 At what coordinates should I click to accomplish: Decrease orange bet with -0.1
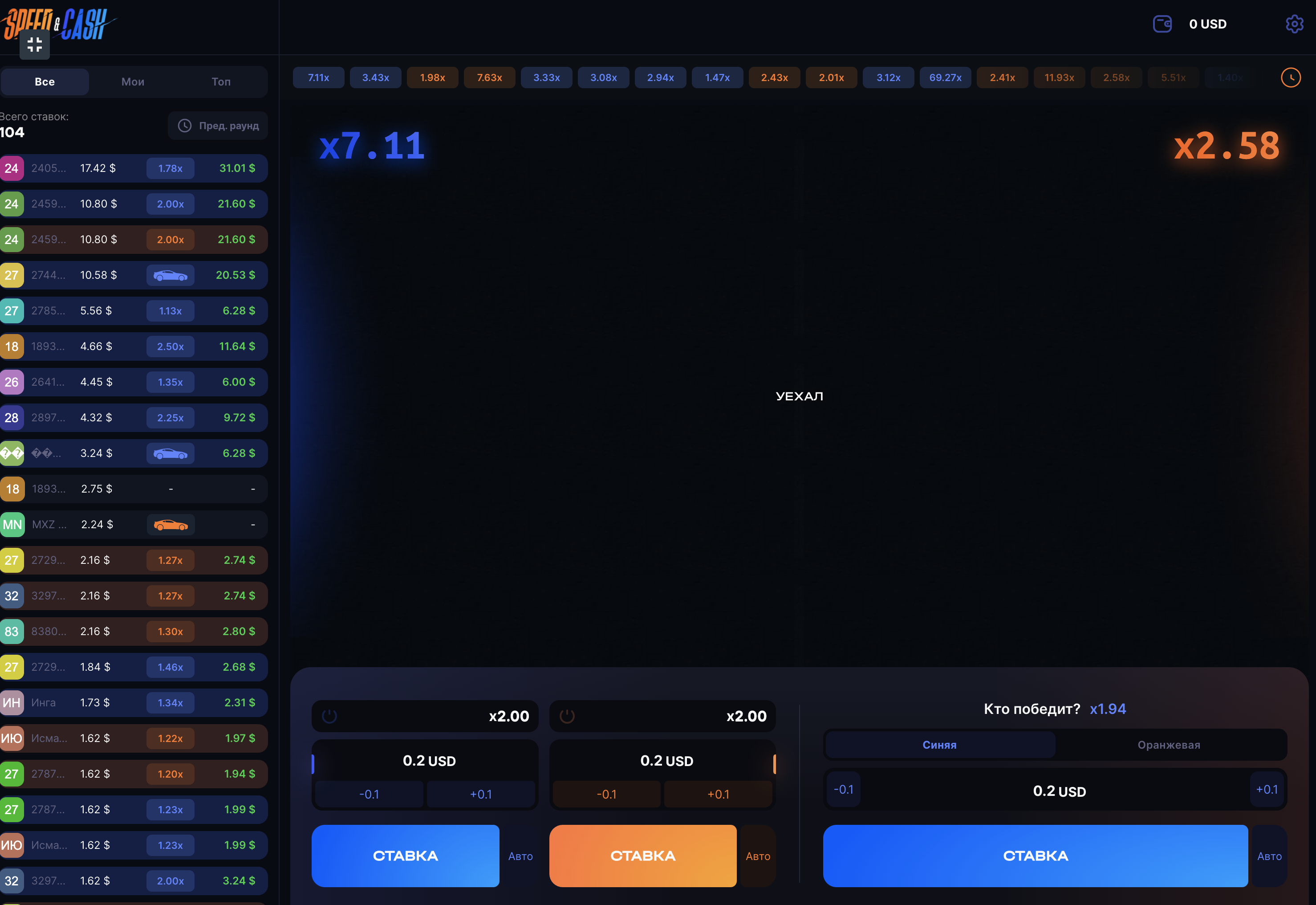pos(606,795)
